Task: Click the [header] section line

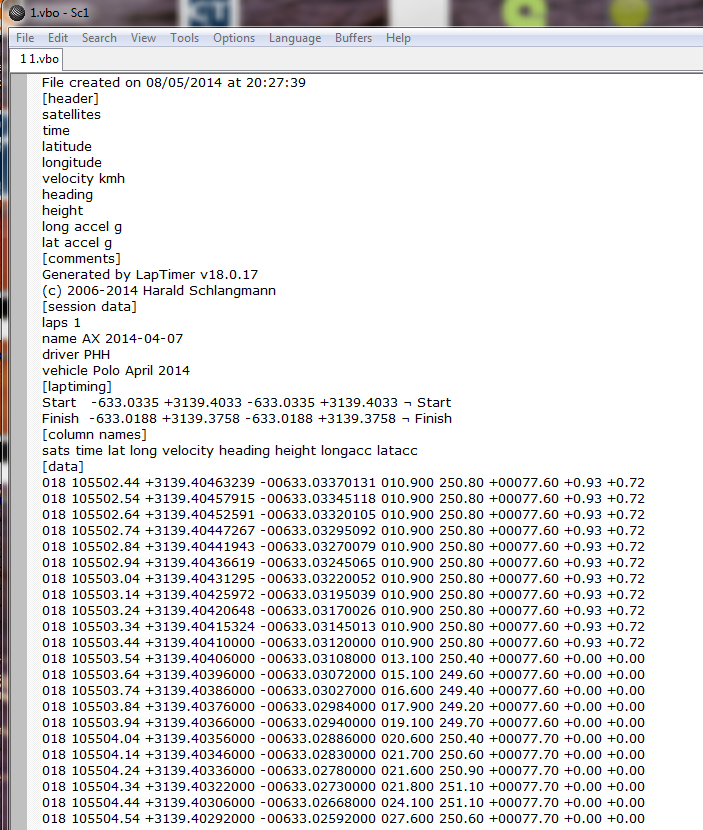Action: point(70,98)
